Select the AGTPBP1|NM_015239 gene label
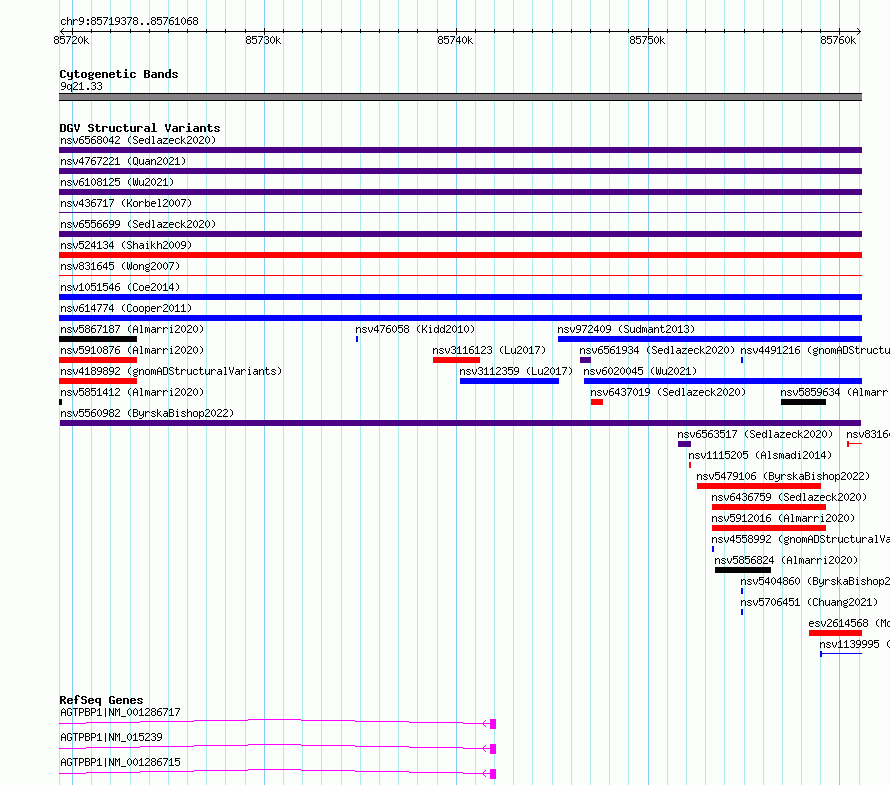The width and height of the screenshot is (890, 785). click(111, 737)
